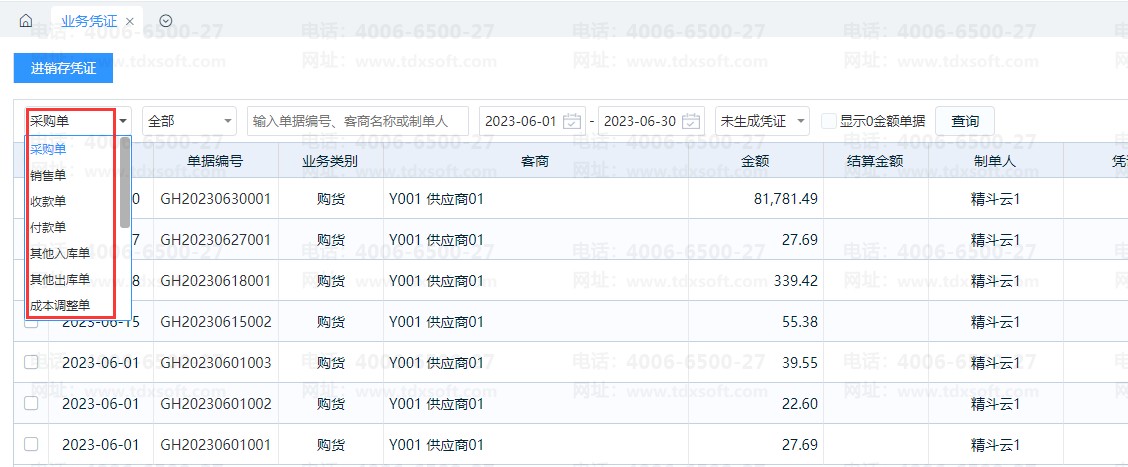Viewport: 1128px width, 467px height.
Task: Go to the home icon tab
Action: [26, 21]
